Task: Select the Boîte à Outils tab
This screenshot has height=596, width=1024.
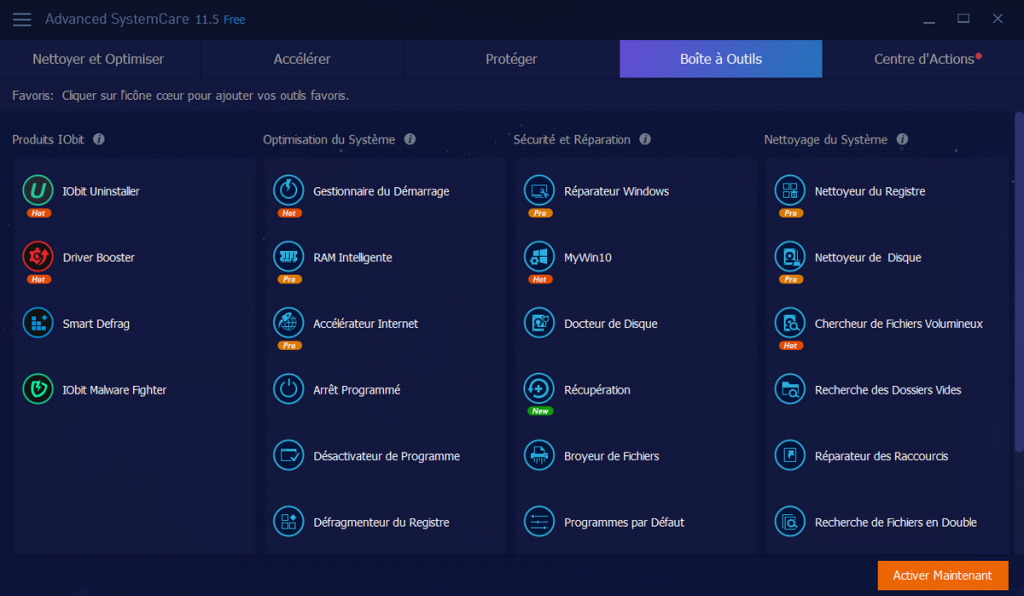Action: point(721,59)
